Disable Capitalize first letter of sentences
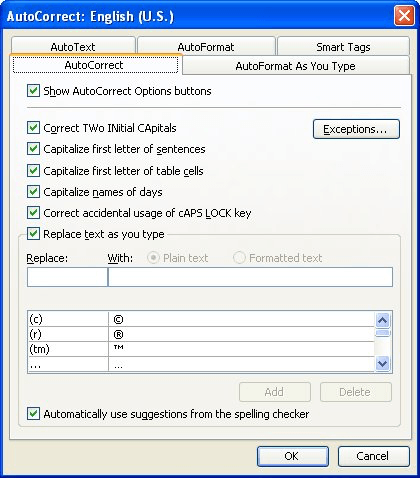This screenshot has height=478, width=420. point(33,149)
